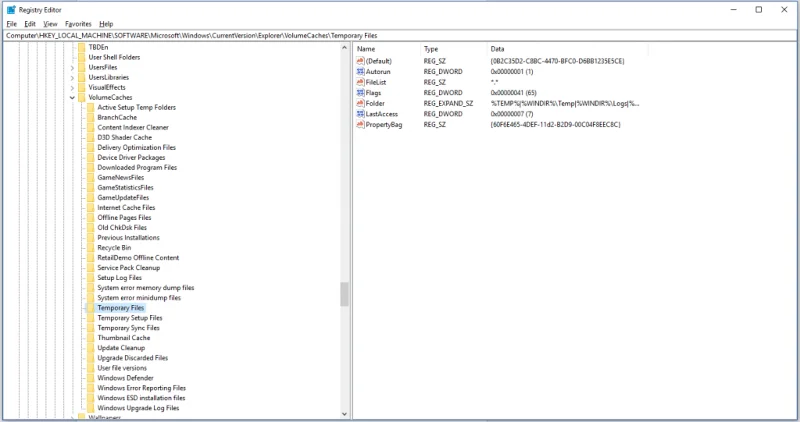Image resolution: width=800 pixels, height=422 pixels.
Task: Click the PropertyBag string value icon
Action: tap(360, 125)
